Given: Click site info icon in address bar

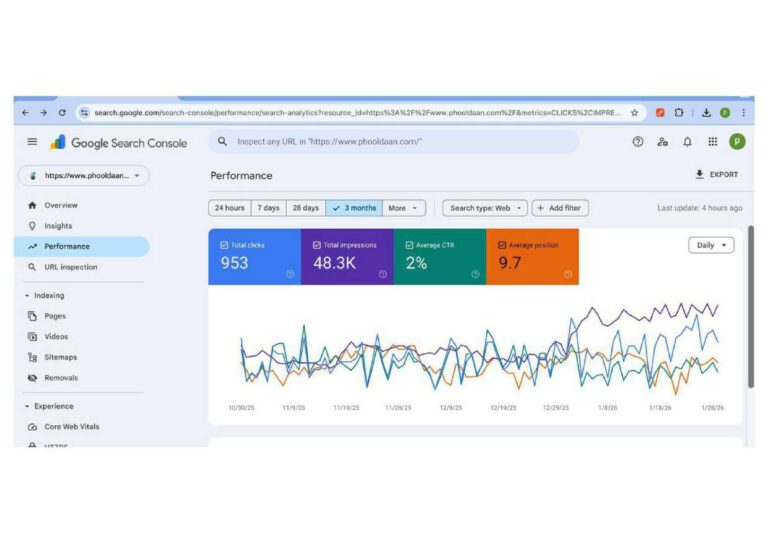Looking at the screenshot, I should click(x=84, y=113).
